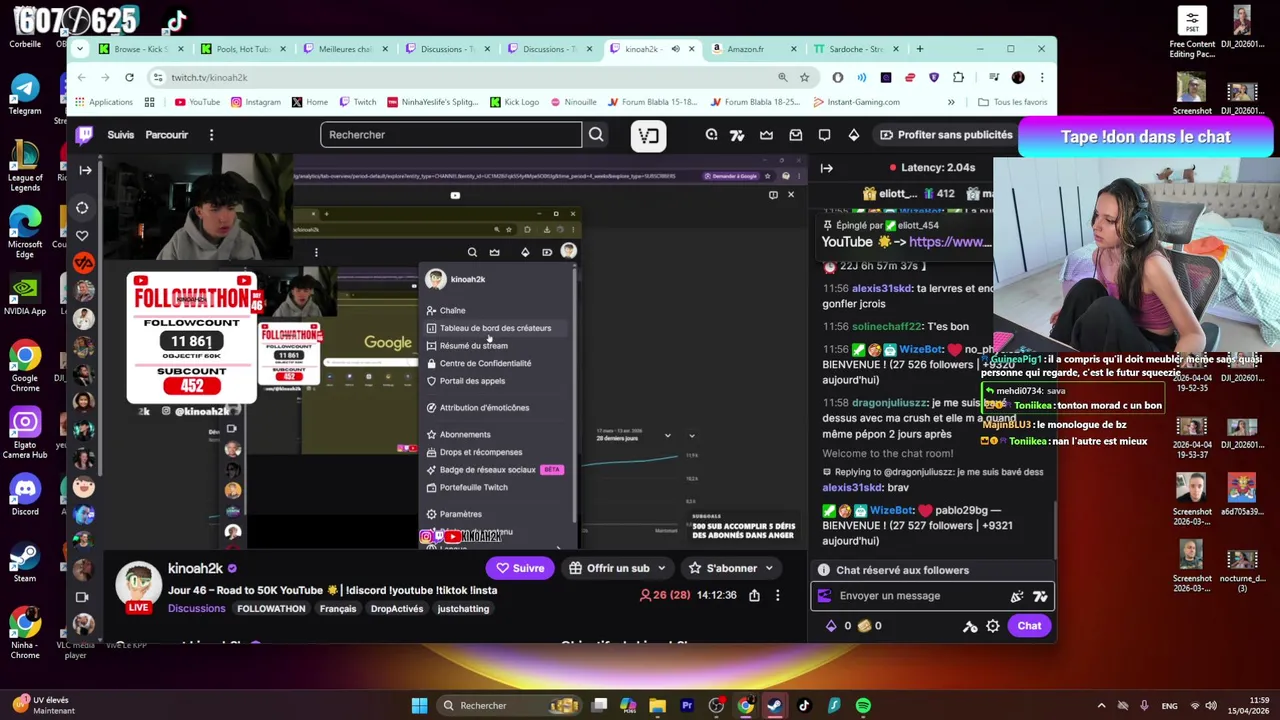
Task: Open the Twitch whispers chat-bubble icon
Action: [824, 135]
